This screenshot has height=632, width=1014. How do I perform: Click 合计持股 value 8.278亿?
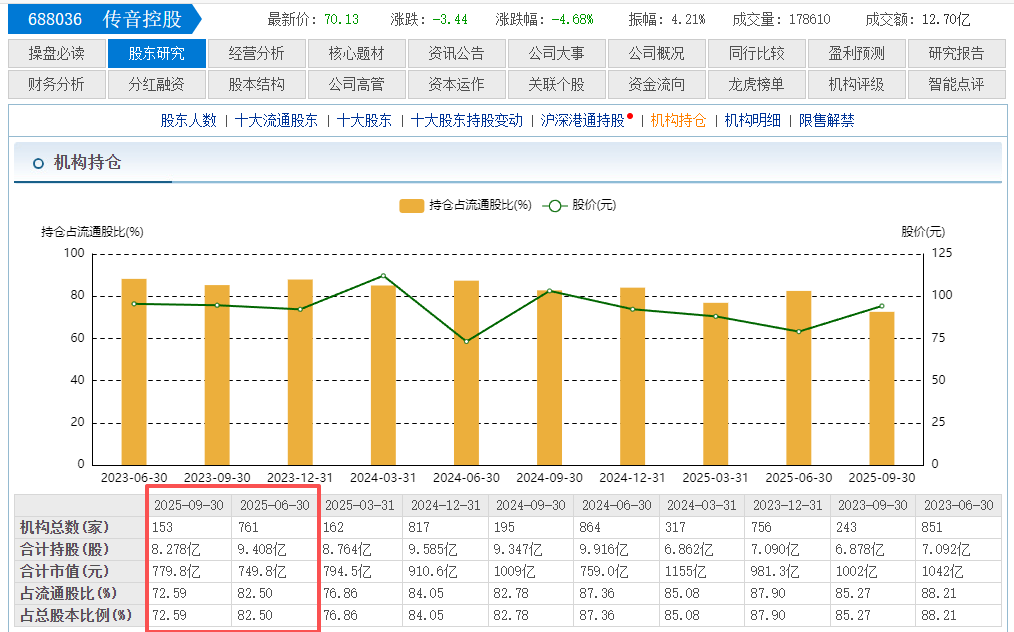click(x=176, y=550)
